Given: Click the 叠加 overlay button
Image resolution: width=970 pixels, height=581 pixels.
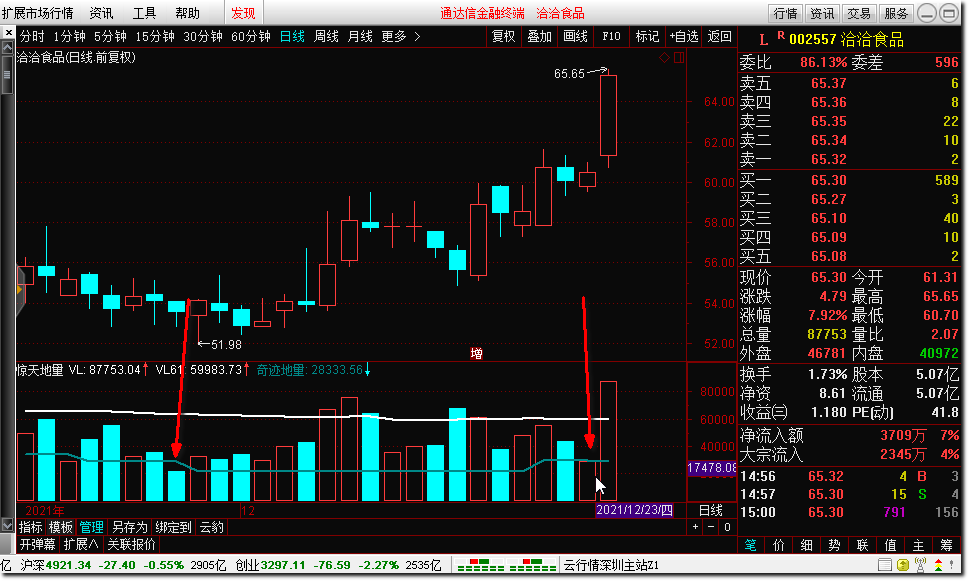Looking at the screenshot, I should click(539, 37).
